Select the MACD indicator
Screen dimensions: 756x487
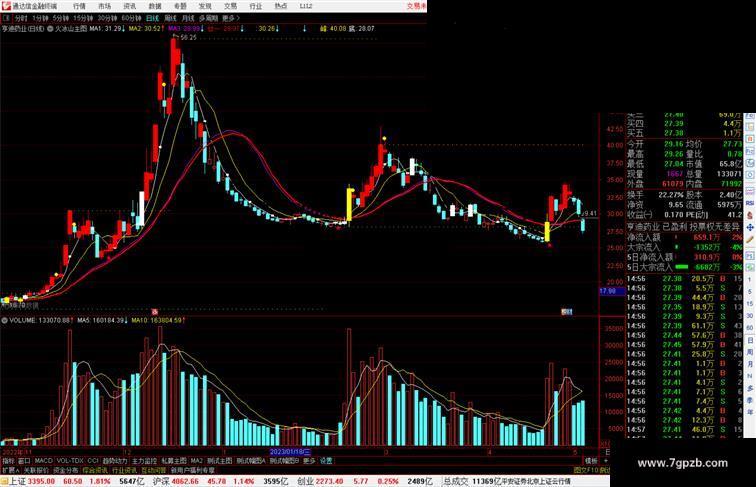[x=43, y=461]
